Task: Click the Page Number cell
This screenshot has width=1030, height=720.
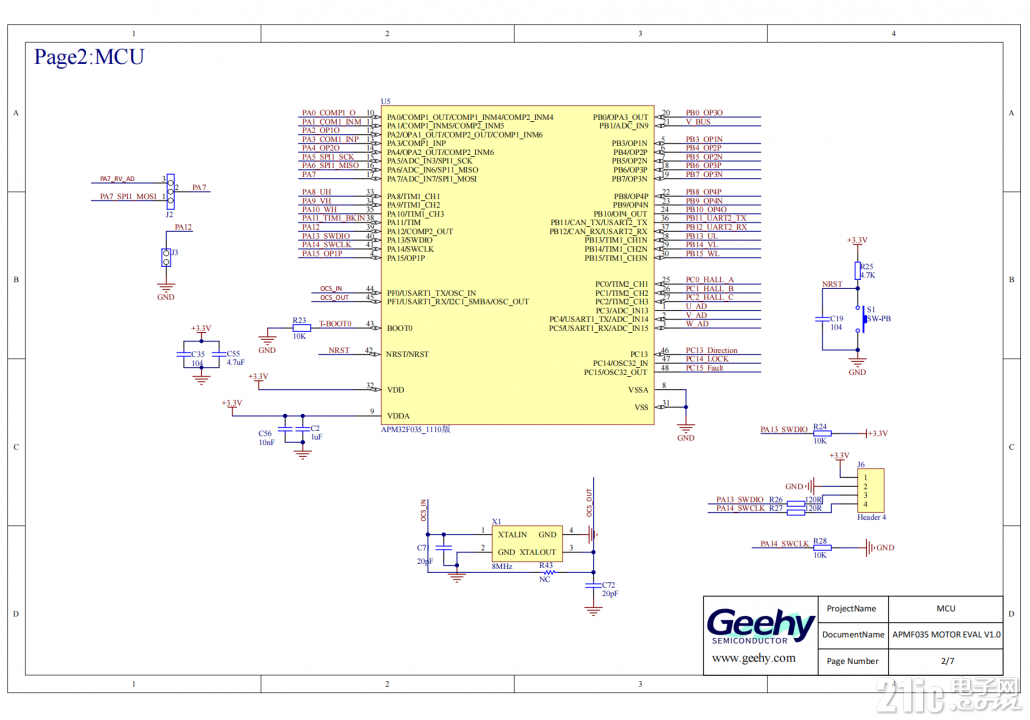Action: [x=853, y=661]
